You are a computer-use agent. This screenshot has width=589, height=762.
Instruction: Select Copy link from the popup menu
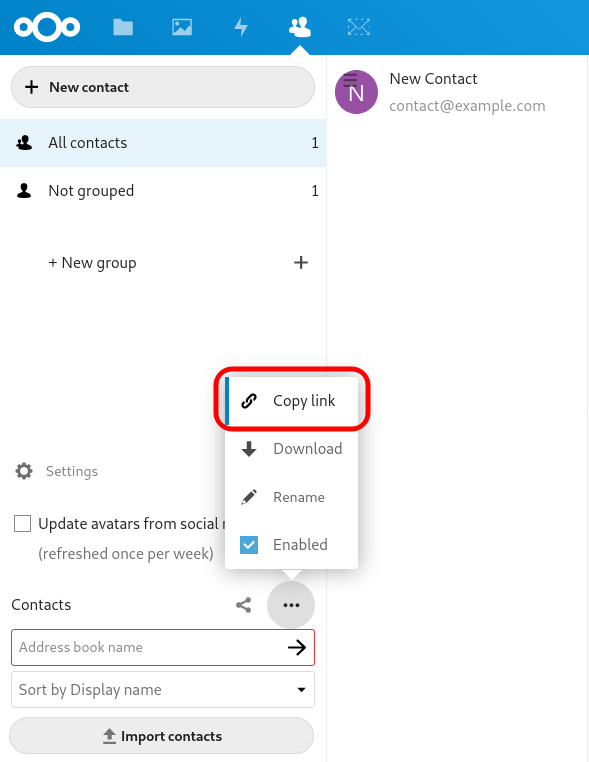coord(292,401)
